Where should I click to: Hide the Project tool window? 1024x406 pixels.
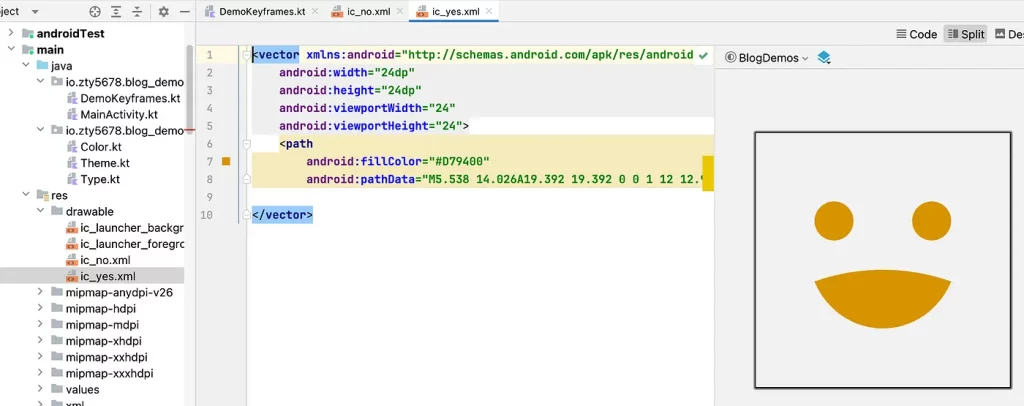click(184, 12)
